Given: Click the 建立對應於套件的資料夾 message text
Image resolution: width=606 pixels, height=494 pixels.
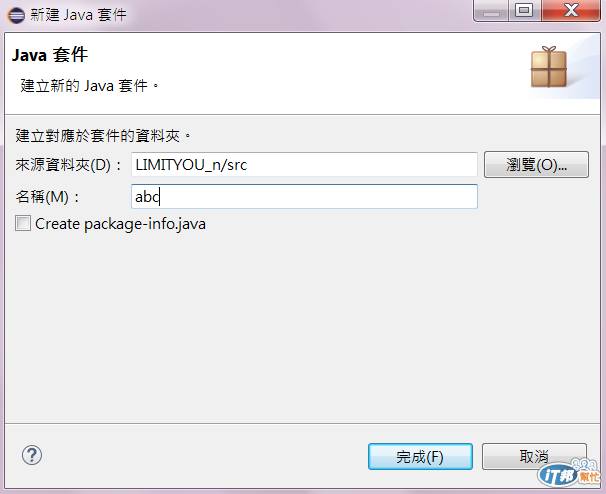Looking at the screenshot, I should tap(103, 136).
